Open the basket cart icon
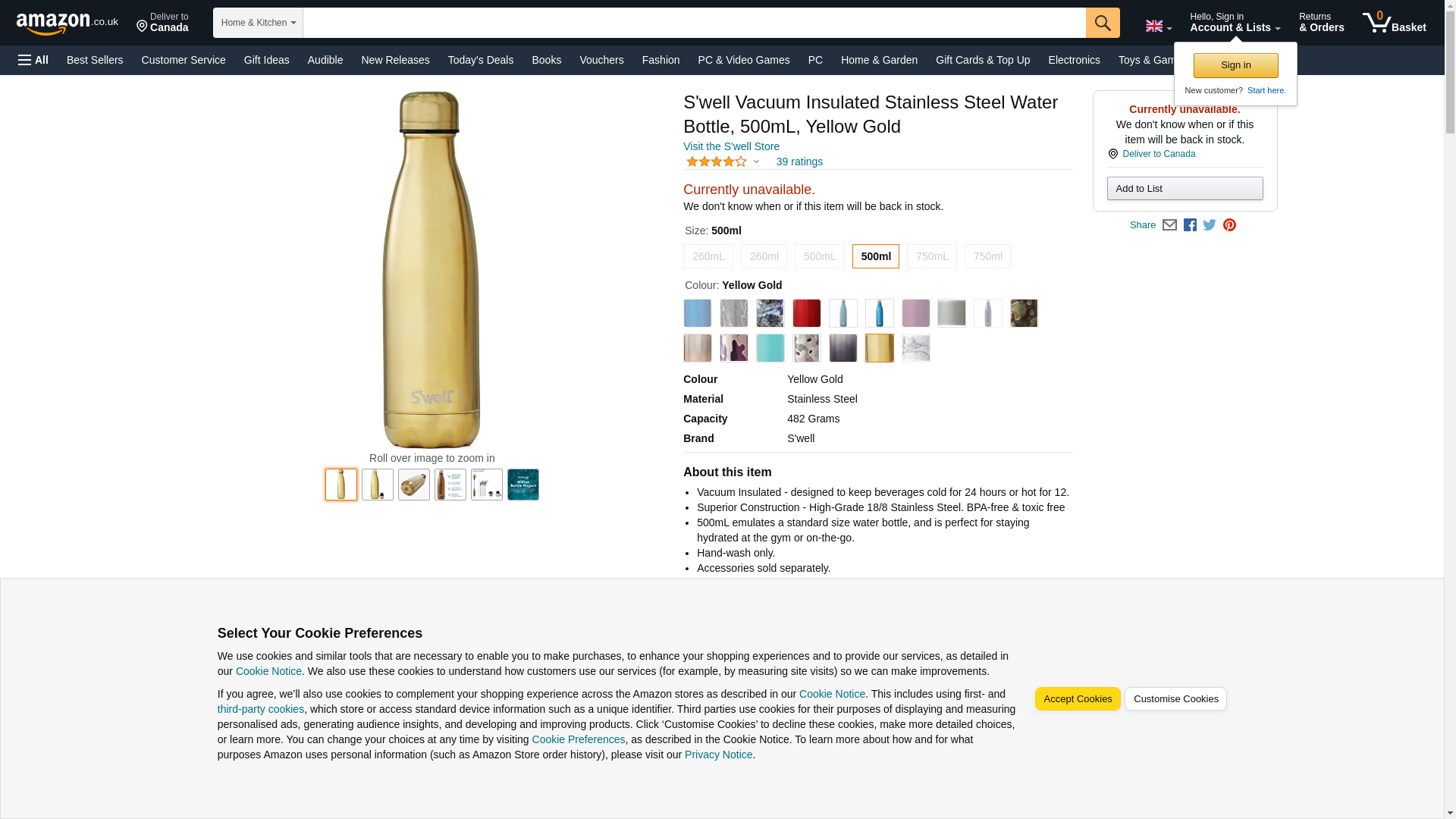 coord(1393,23)
